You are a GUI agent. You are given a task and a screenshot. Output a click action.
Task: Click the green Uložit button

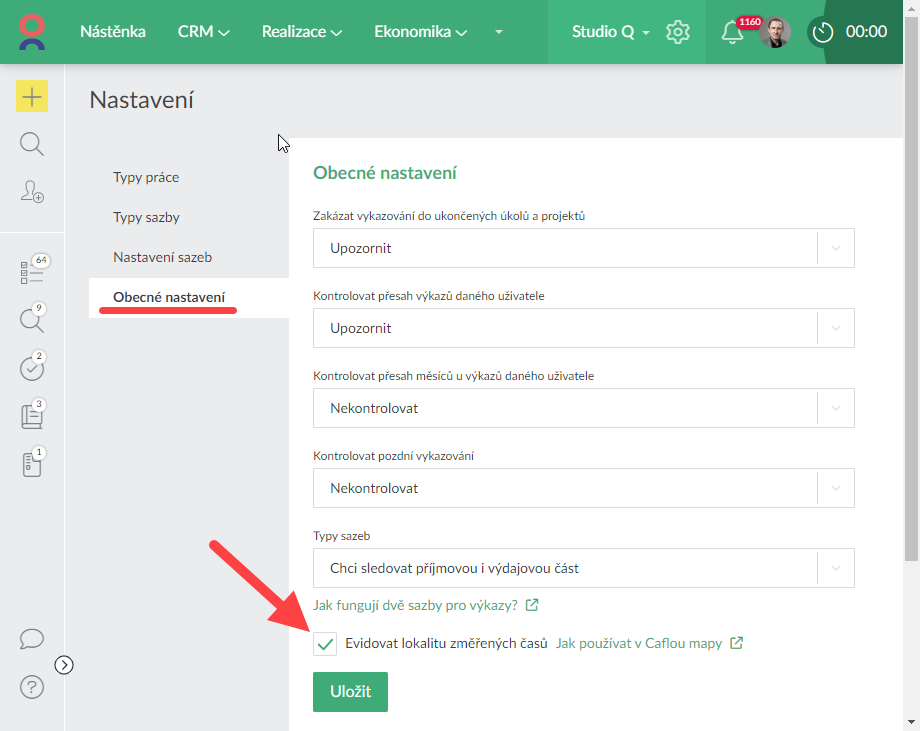350,692
